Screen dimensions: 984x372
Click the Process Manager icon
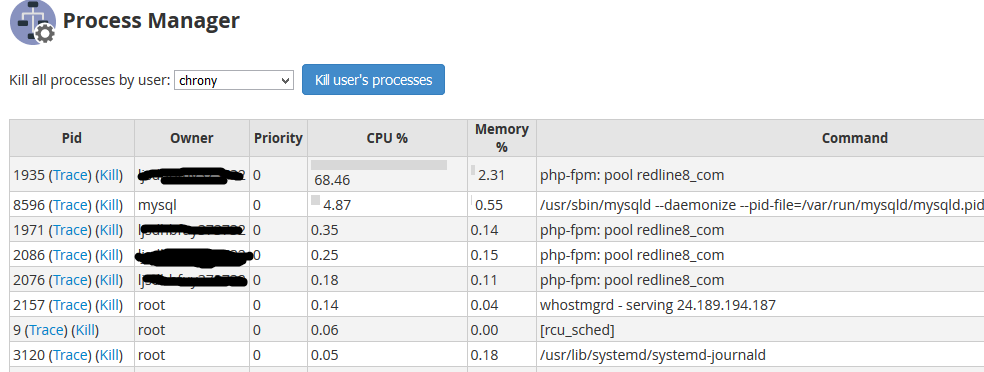[x=33, y=23]
